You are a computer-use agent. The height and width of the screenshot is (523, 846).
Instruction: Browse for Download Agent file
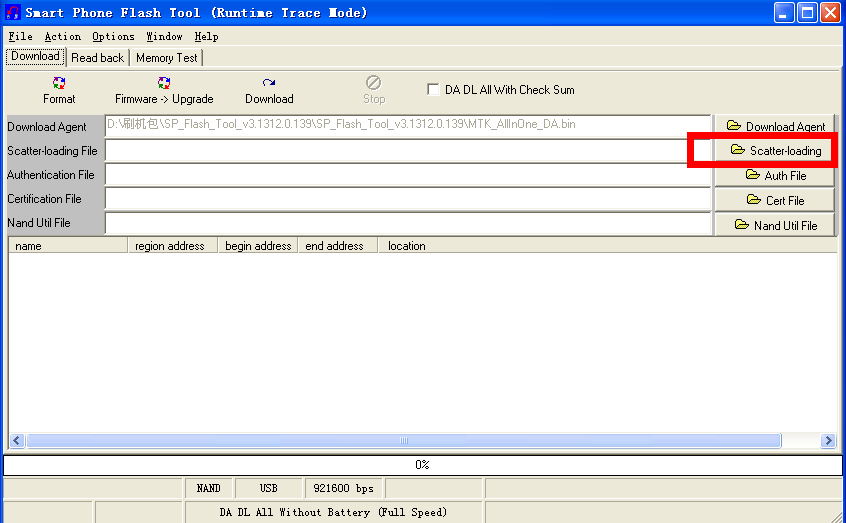click(775, 126)
